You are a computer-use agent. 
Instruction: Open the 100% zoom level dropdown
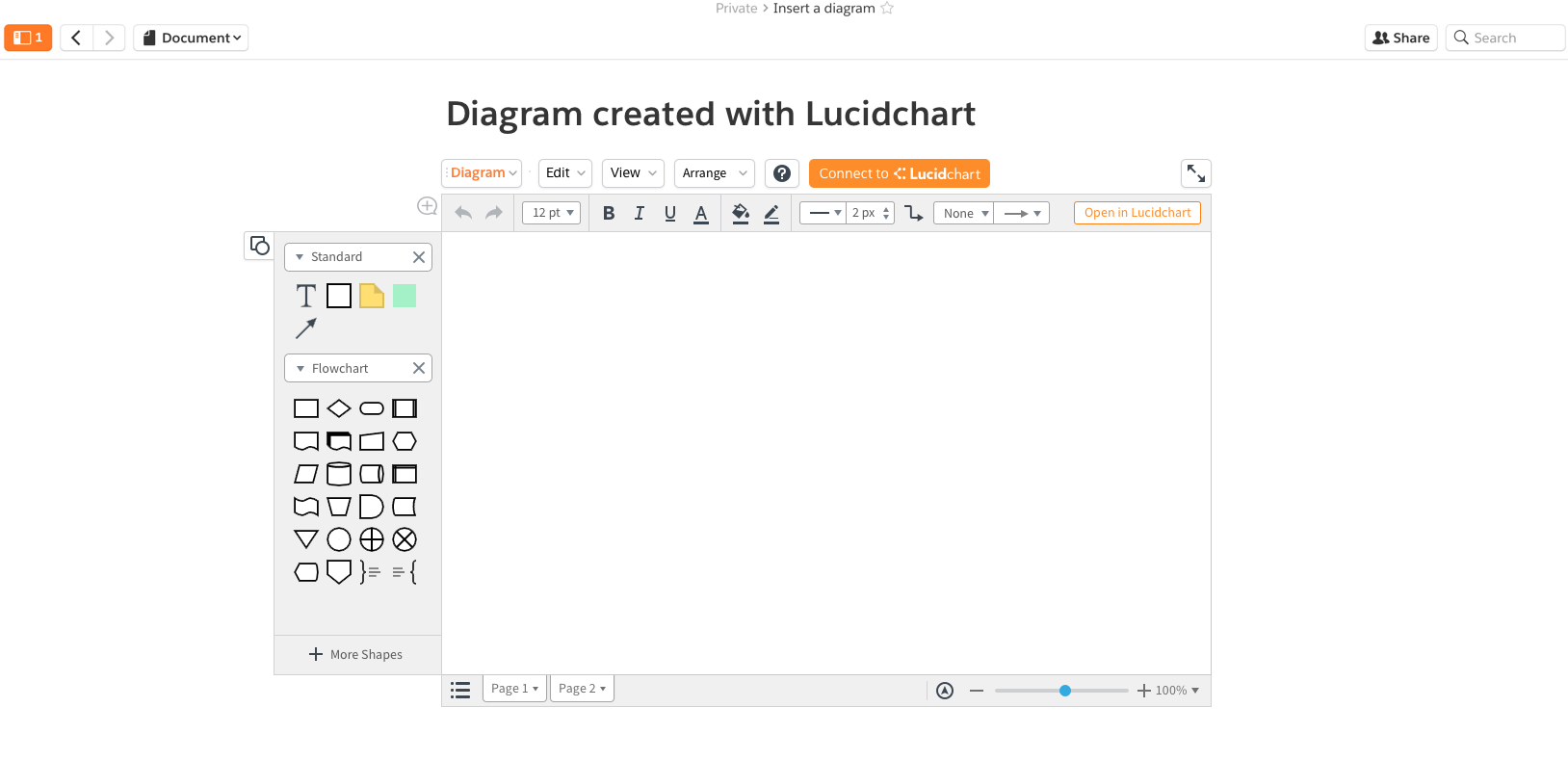tap(1178, 691)
